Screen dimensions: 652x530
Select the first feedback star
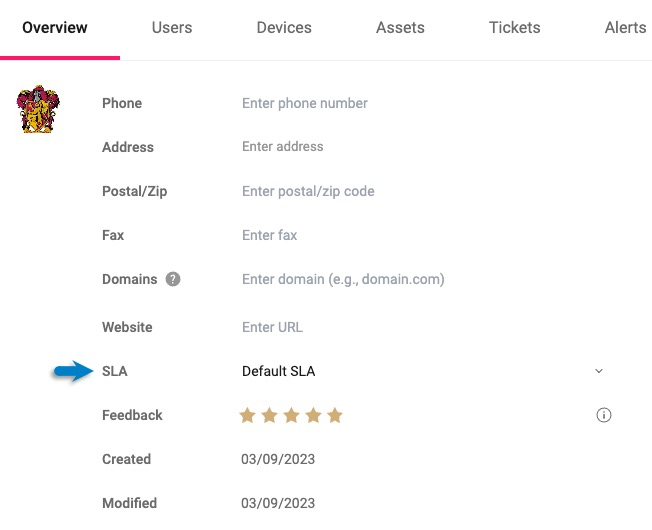point(247,415)
